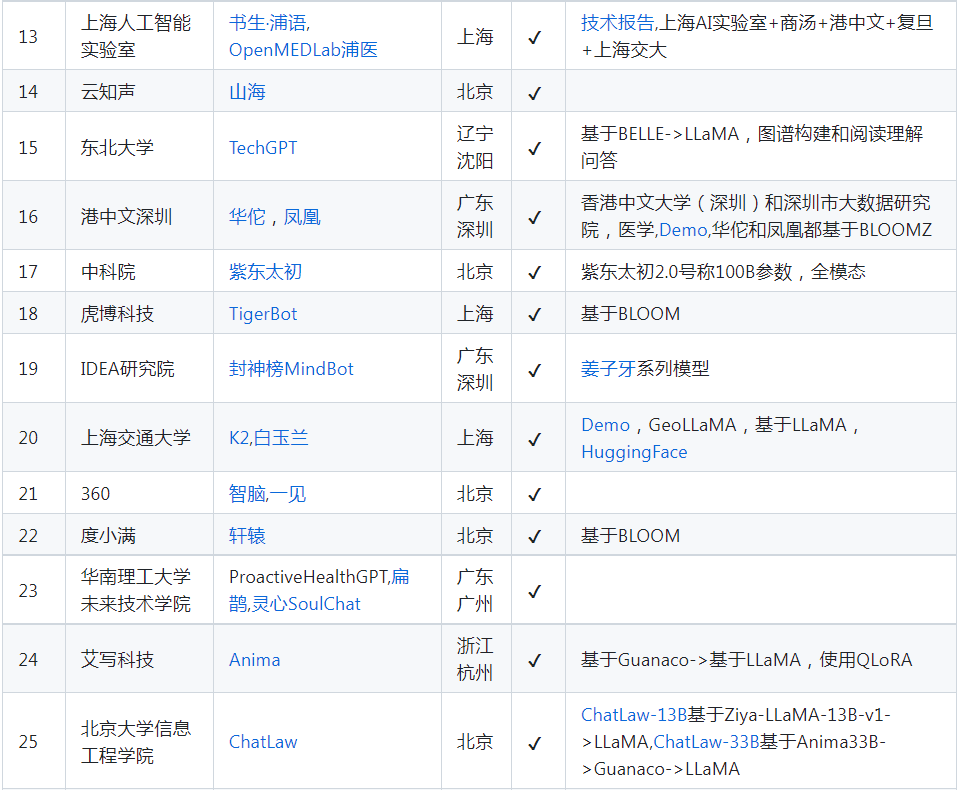The image size is (959, 790).
Task: Open the 紫东太初 link
Action: click(x=265, y=272)
